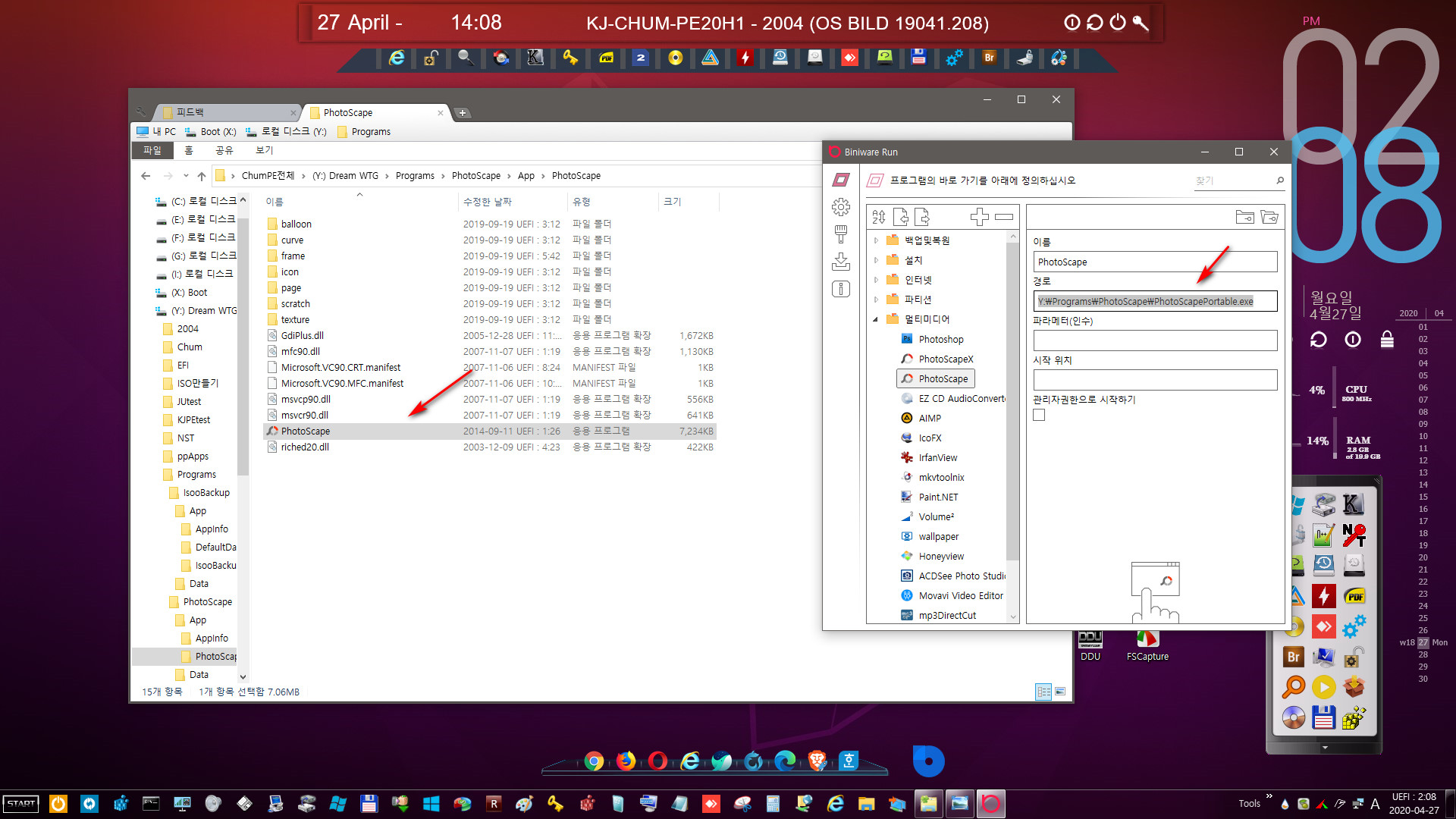Open the 홈 ribbon tab in Explorer

189,150
